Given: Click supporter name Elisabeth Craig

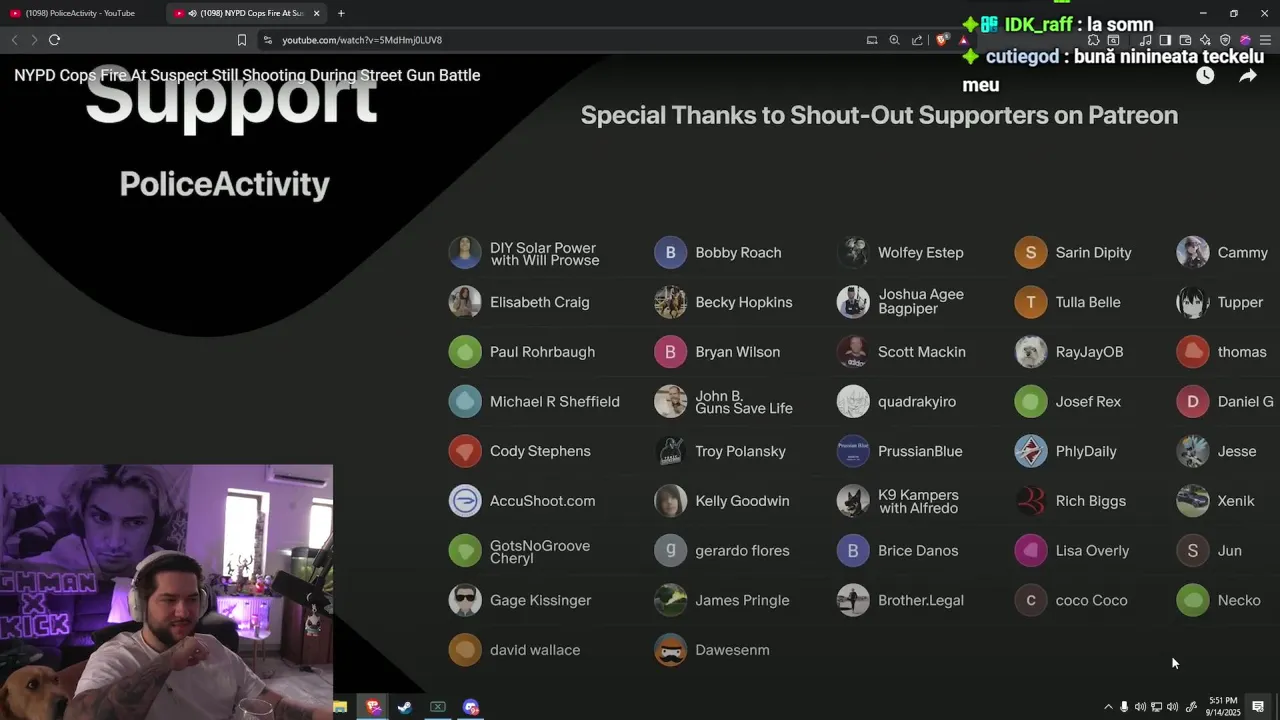Looking at the screenshot, I should coord(539,302).
